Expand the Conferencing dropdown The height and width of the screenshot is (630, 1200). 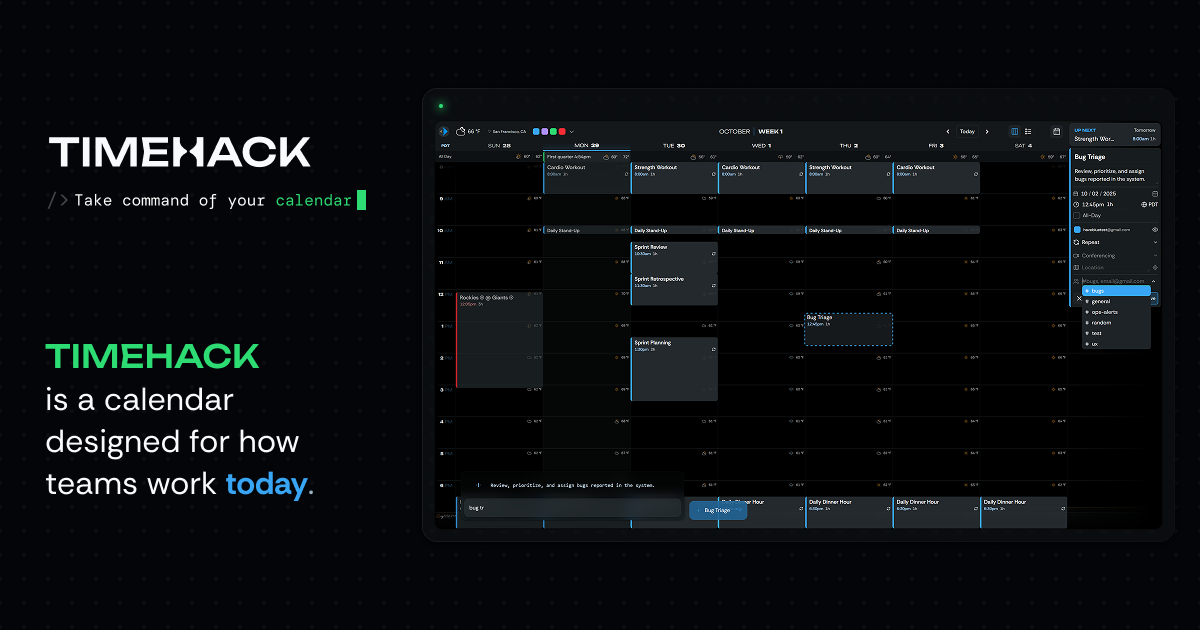coord(1115,255)
